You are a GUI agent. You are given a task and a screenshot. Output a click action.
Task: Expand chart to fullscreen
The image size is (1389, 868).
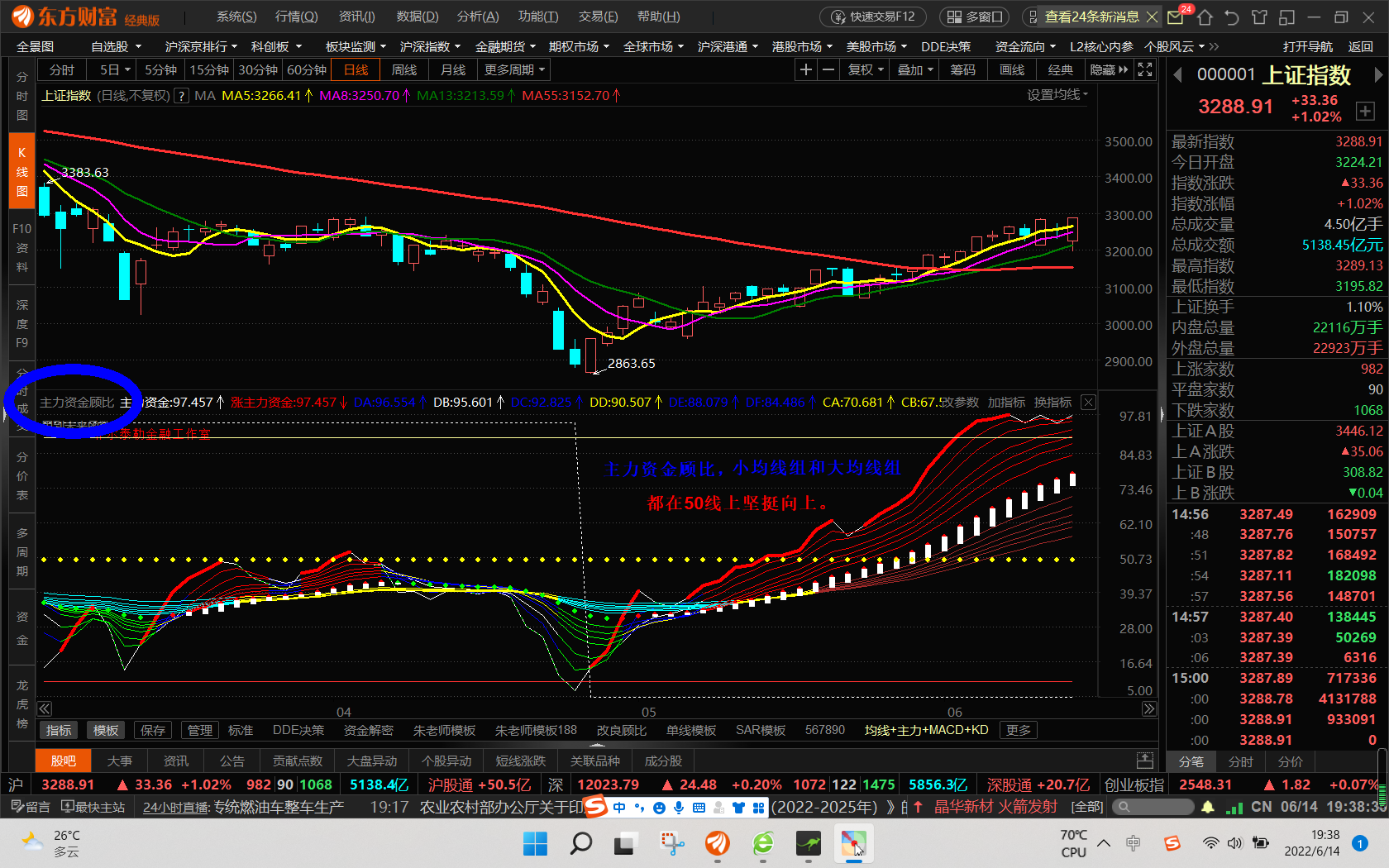click(x=1145, y=70)
